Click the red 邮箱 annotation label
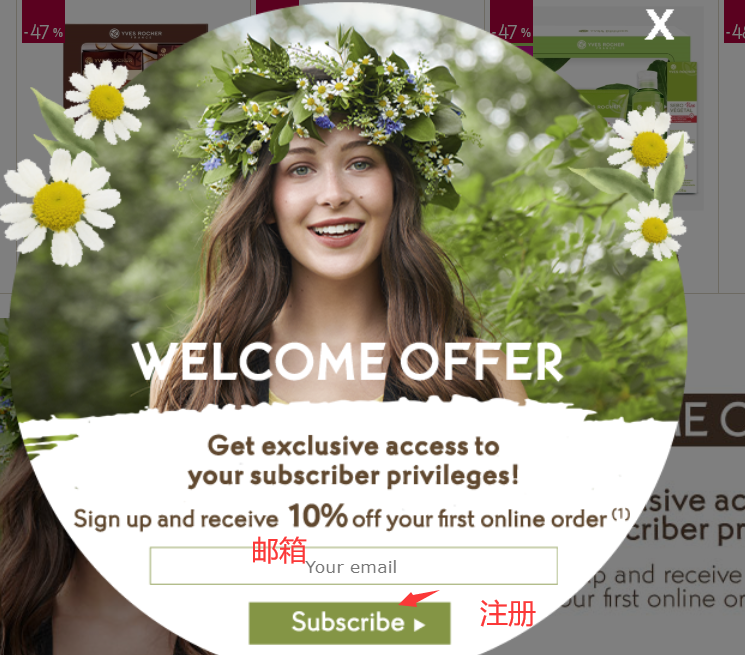 point(279,551)
